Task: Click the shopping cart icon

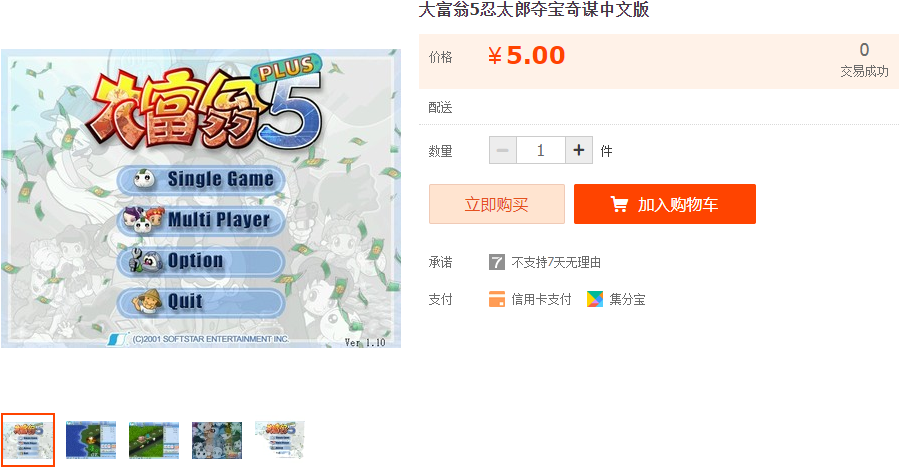Action: point(619,204)
